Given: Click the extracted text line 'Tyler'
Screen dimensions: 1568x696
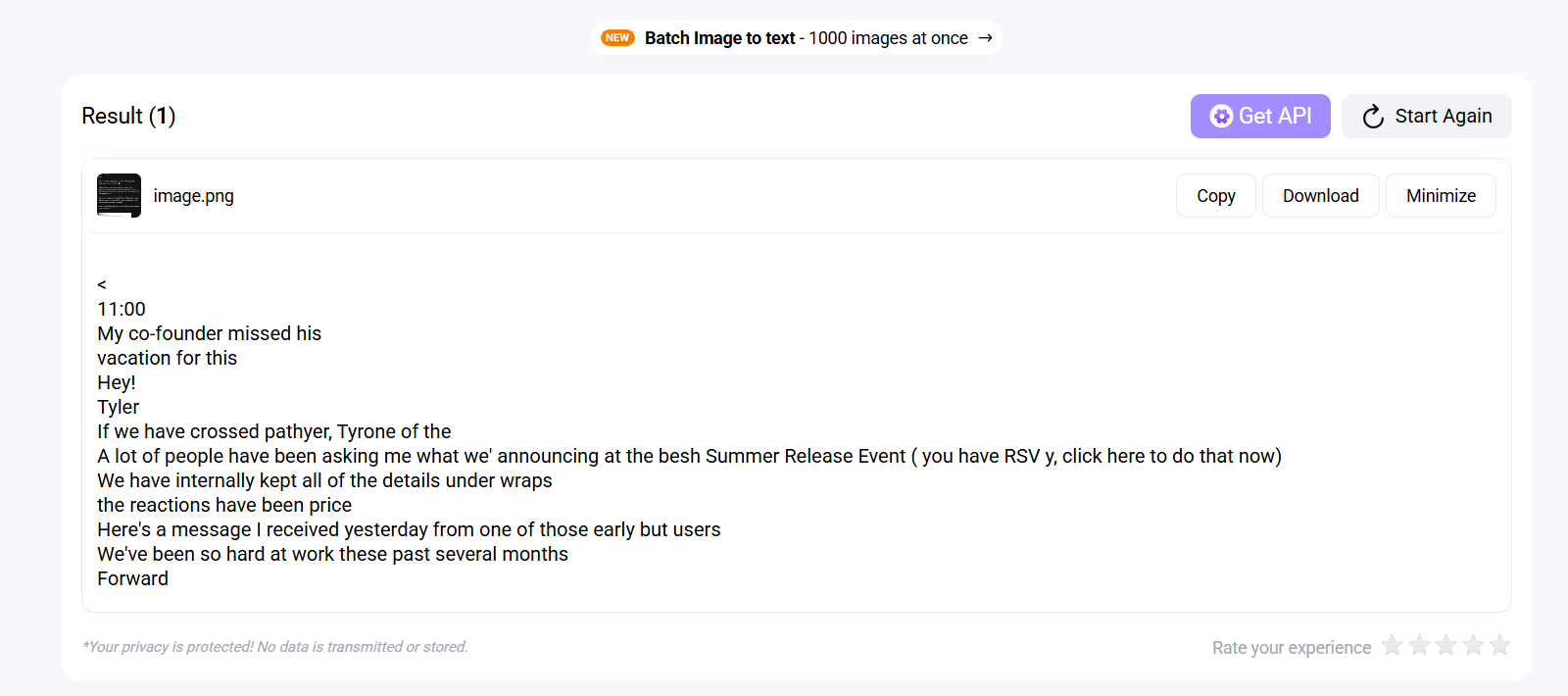Looking at the screenshot, I should click(118, 407).
